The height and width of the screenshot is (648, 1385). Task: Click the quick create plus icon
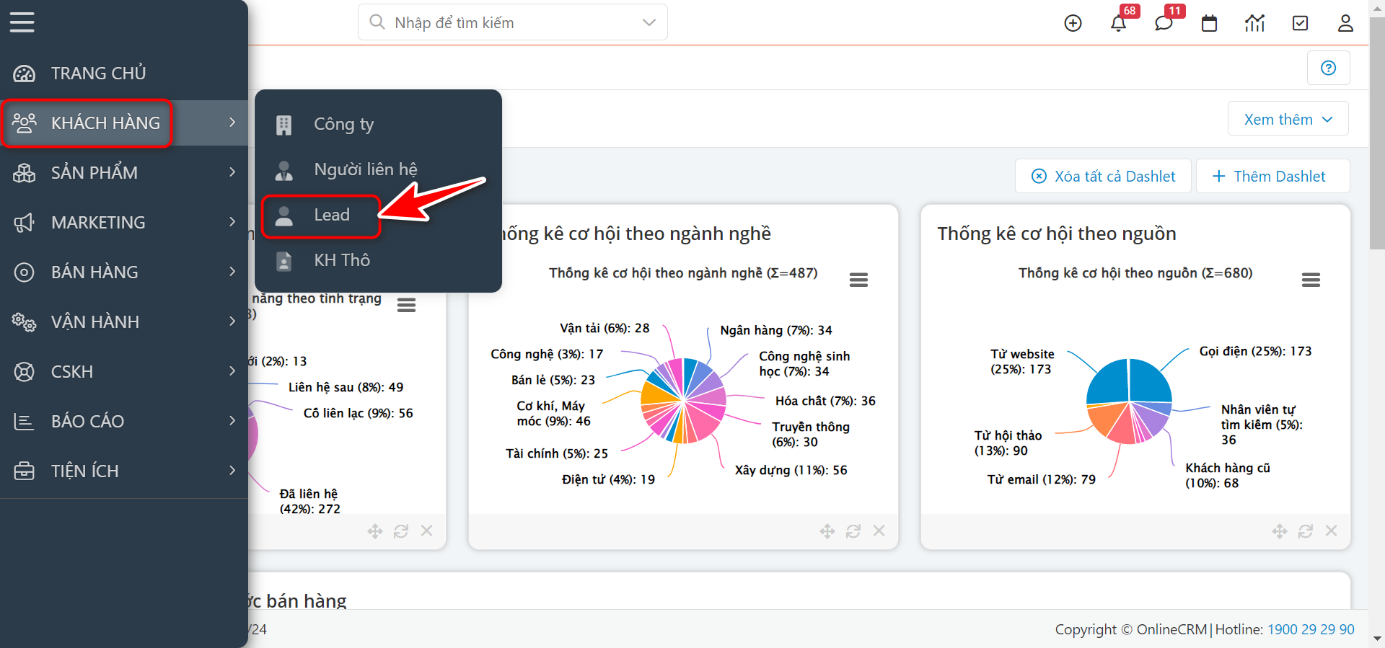click(x=1073, y=23)
